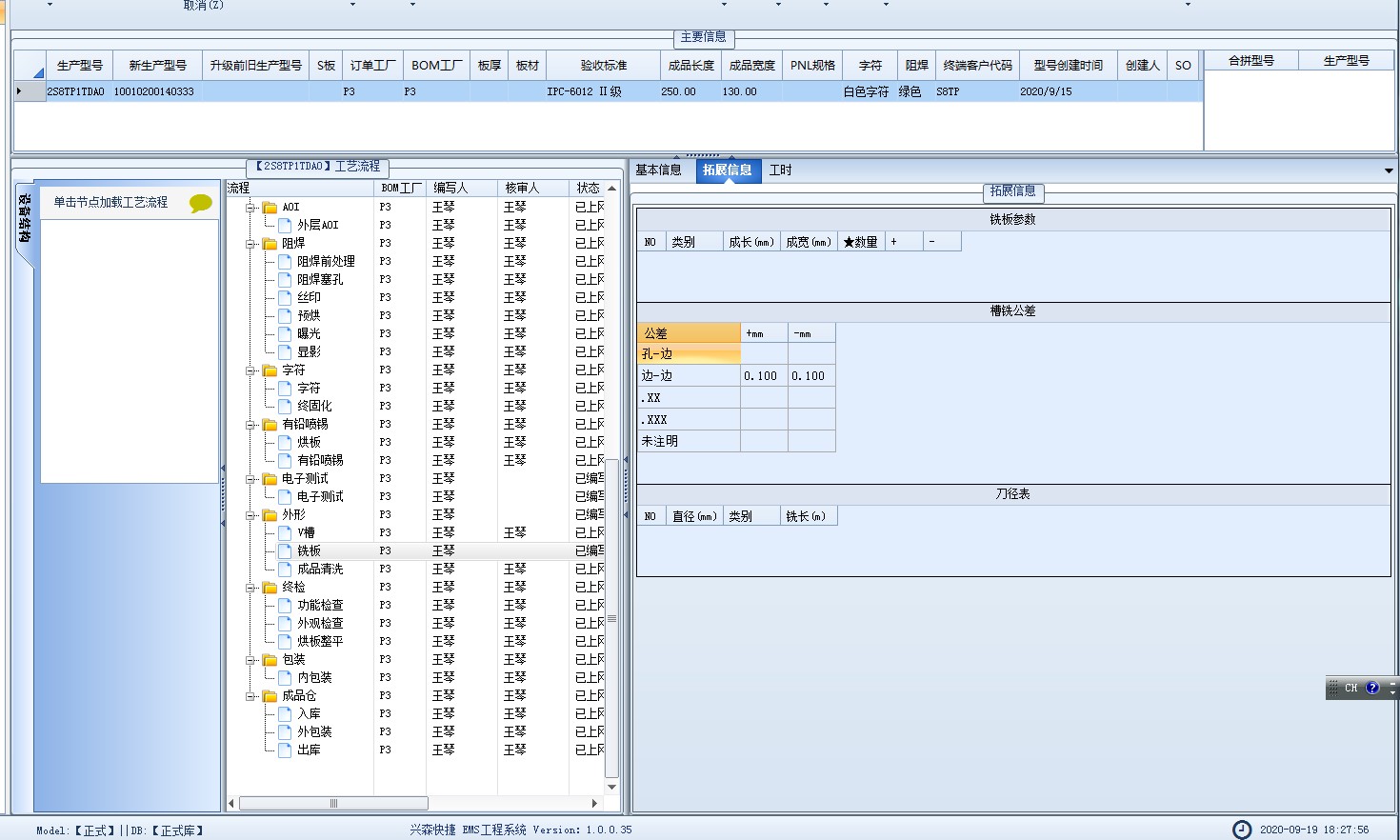
Task: Click the 生产型号 column header
Action: (x=79, y=65)
